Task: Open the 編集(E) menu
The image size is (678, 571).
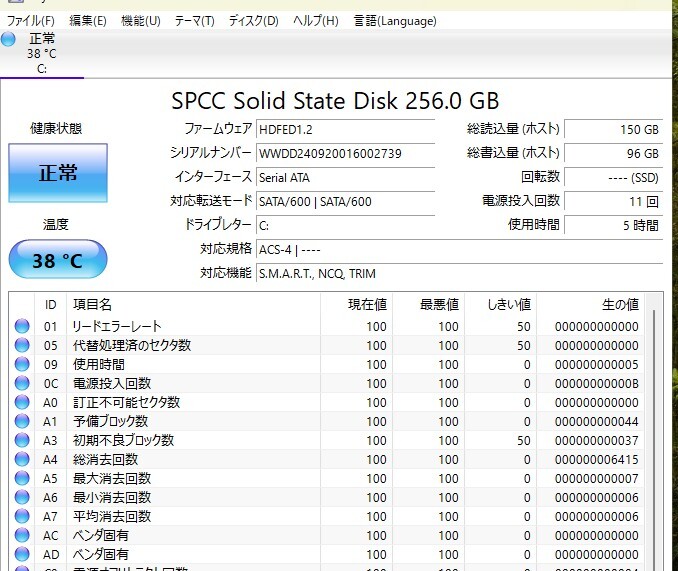Action: tap(88, 21)
